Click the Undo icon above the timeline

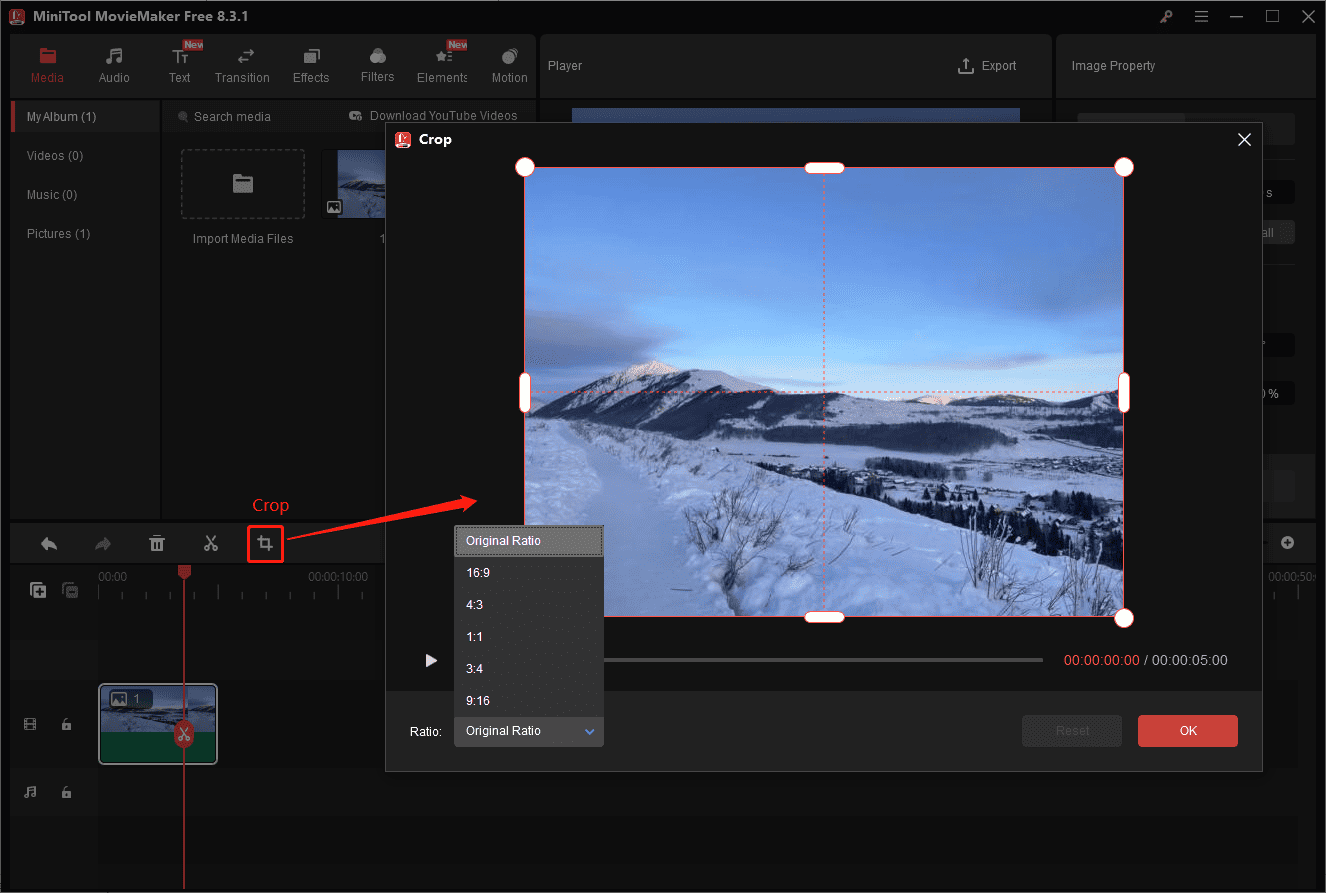[x=48, y=543]
